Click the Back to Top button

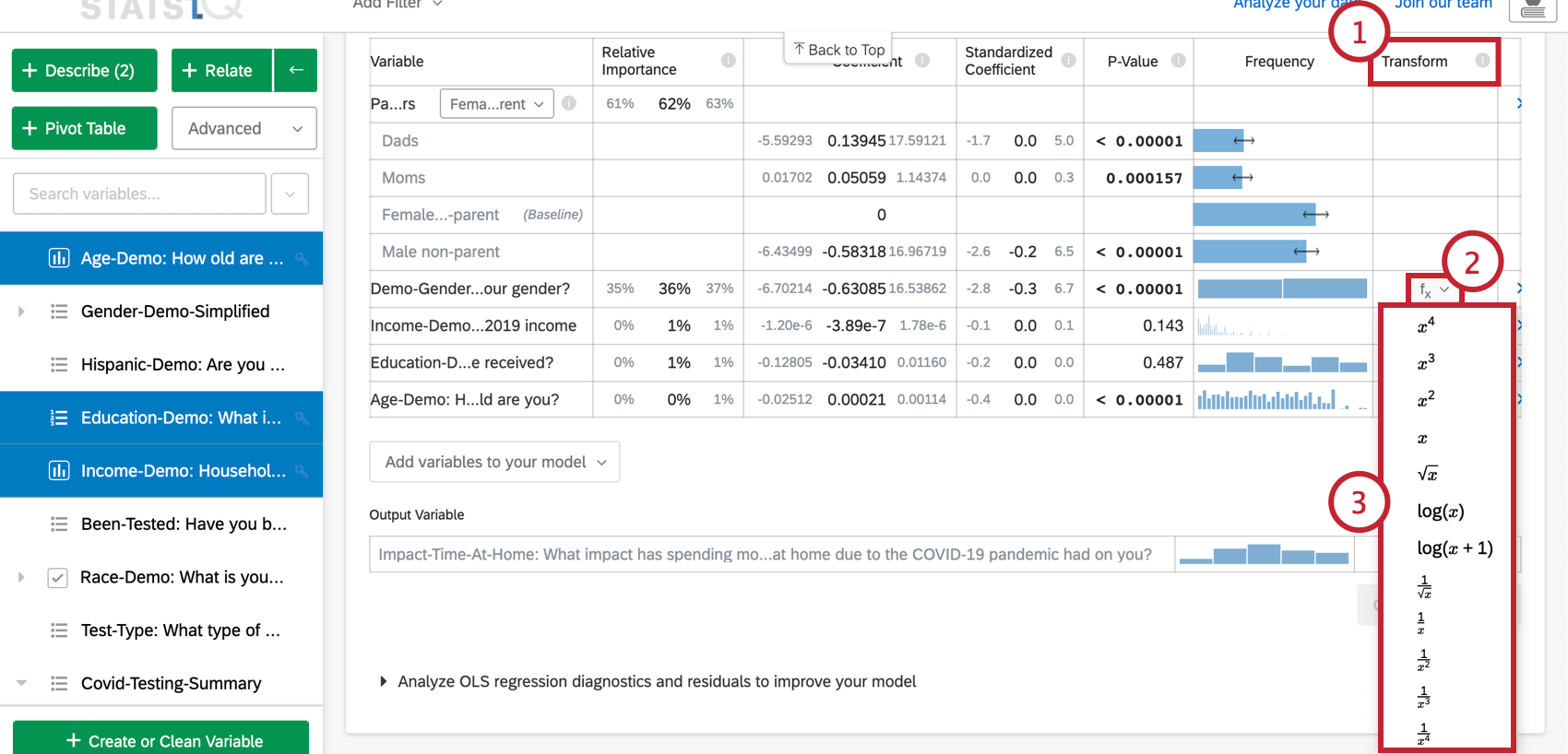839,50
